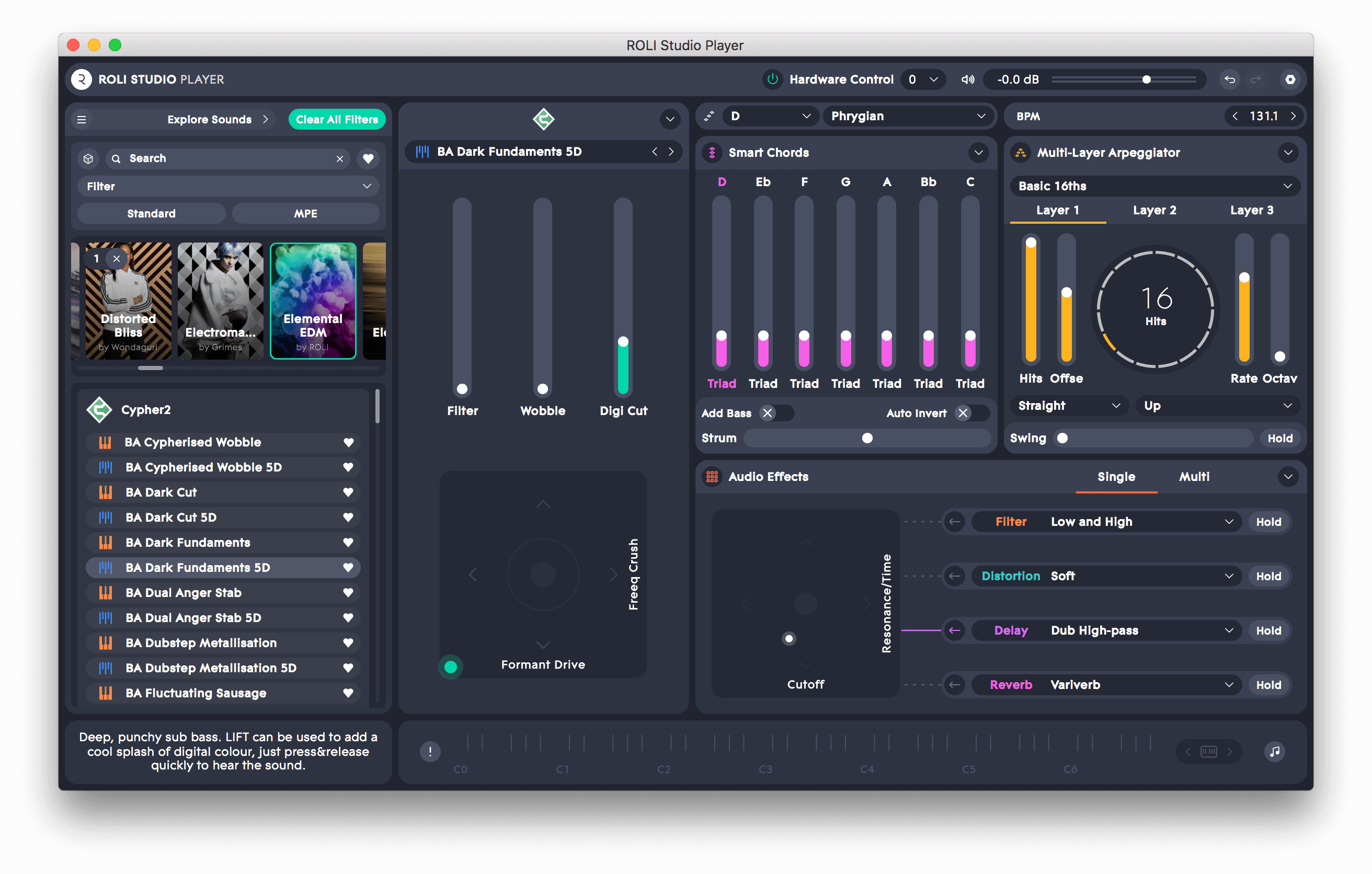This screenshot has height=874, width=1372.
Task: Click Clear All Filters button
Action: (x=337, y=119)
